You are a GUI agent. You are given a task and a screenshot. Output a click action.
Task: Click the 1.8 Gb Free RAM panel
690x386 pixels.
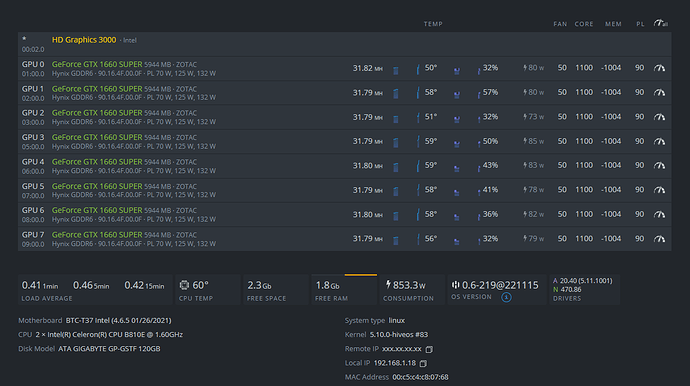tap(344, 290)
